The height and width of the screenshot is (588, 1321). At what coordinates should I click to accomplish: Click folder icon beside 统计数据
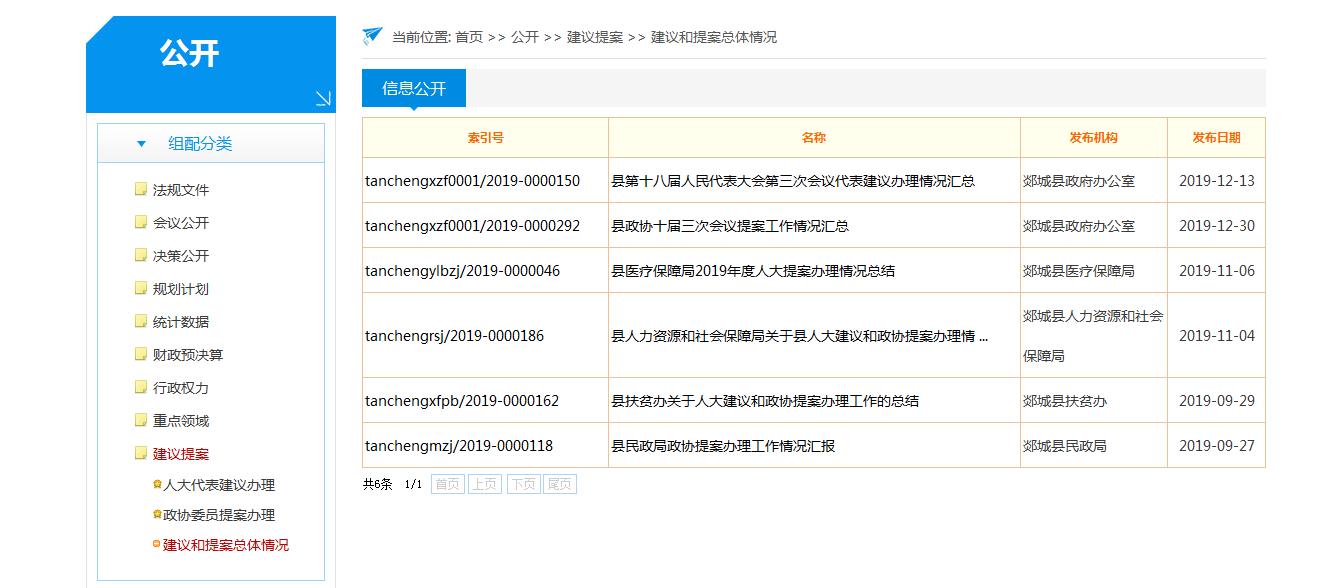141,322
